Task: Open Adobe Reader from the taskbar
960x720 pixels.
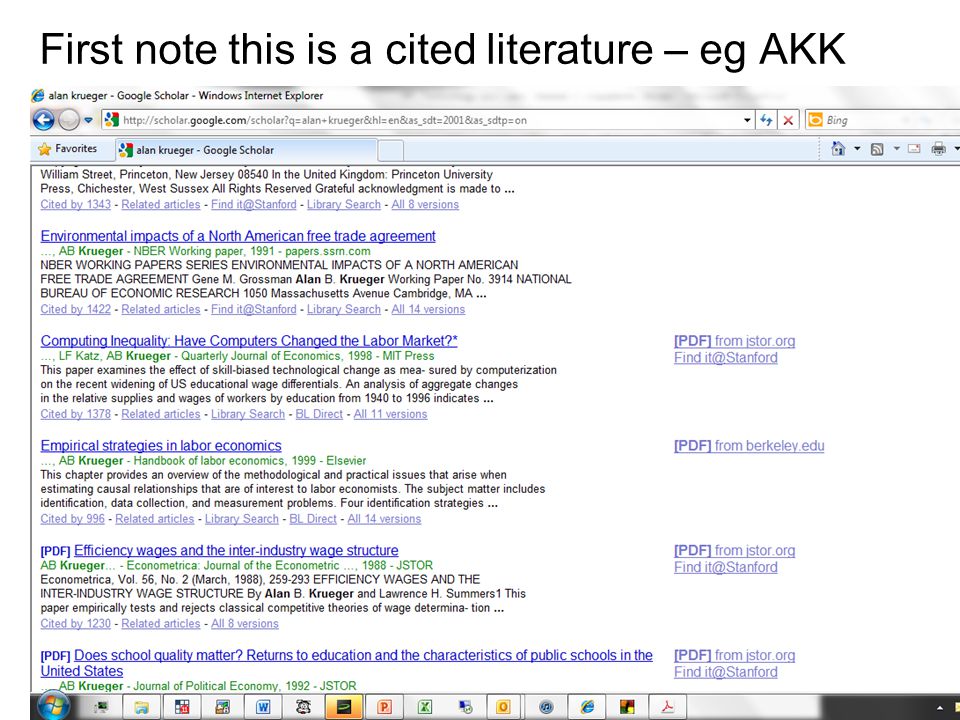Action: pyautogui.click(x=667, y=707)
